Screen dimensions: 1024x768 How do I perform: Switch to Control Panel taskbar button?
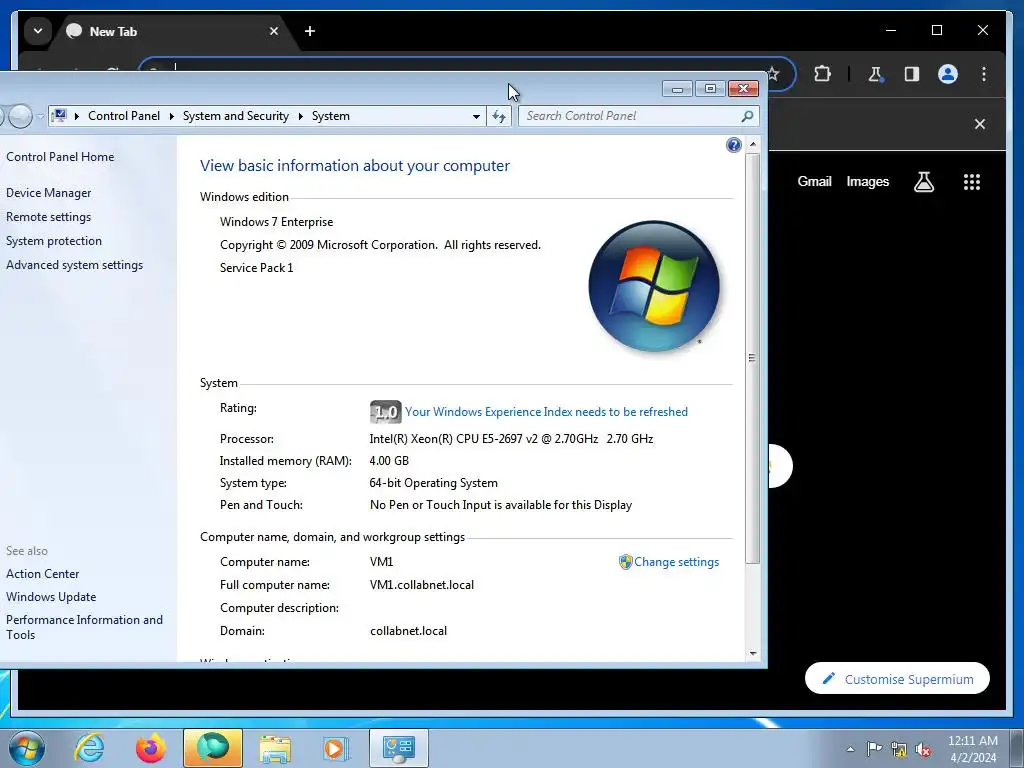point(399,748)
